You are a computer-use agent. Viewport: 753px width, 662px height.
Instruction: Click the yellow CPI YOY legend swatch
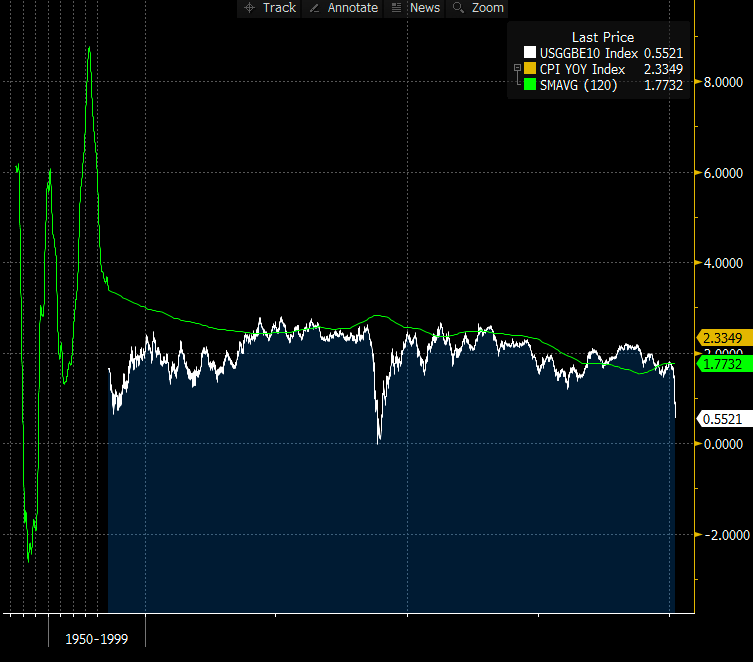coord(530,69)
